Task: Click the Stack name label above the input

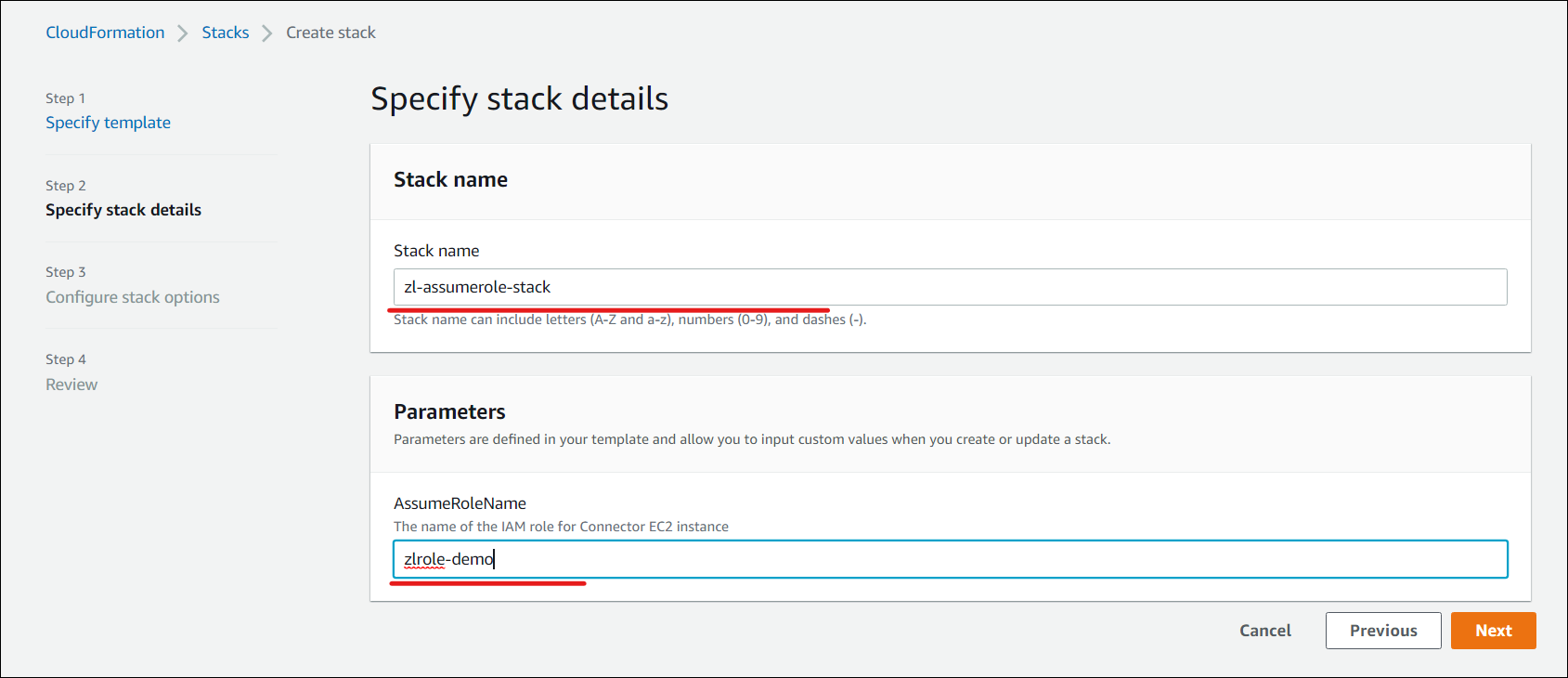Action: 436,251
